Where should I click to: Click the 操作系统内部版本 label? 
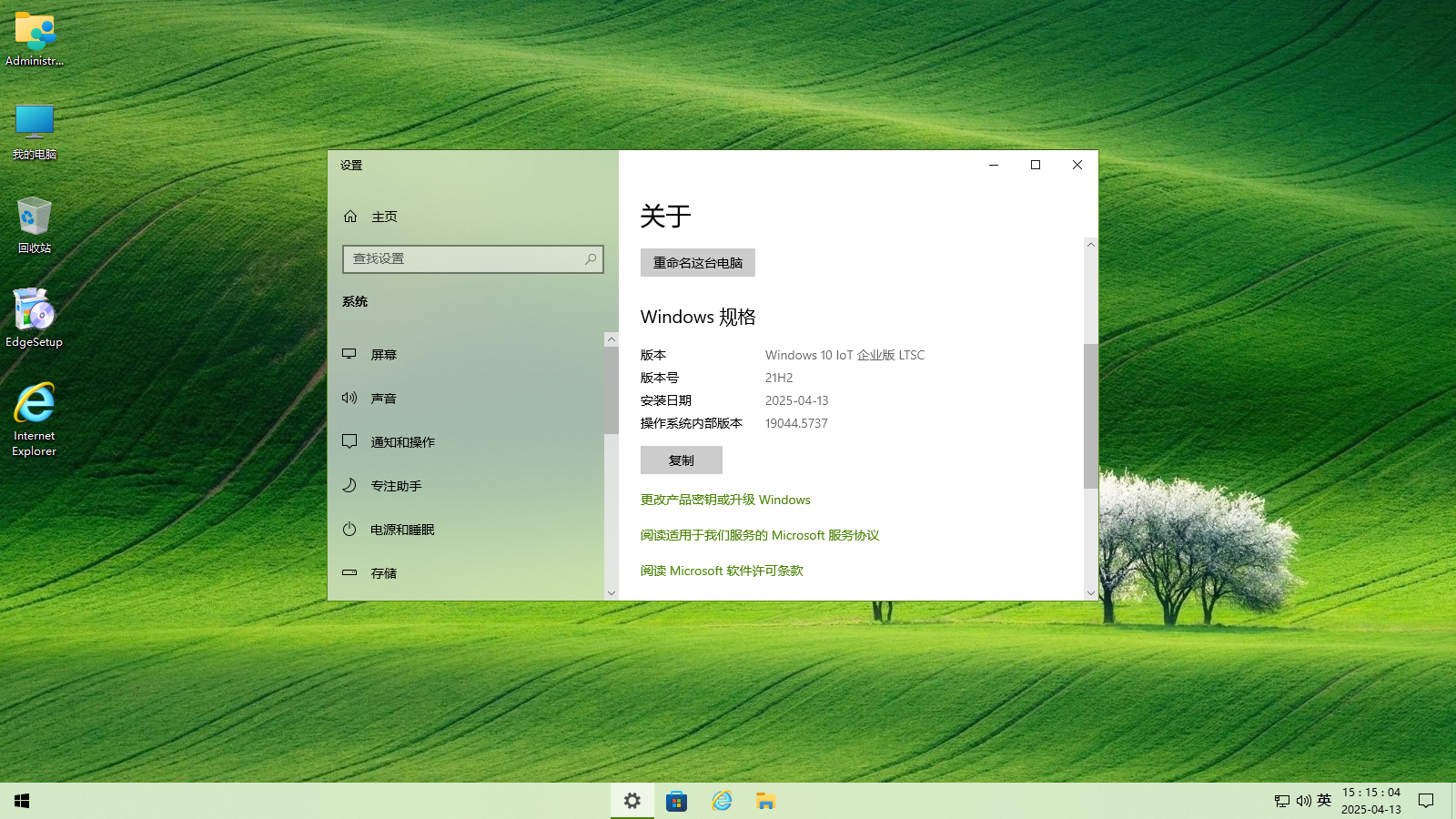point(692,423)
